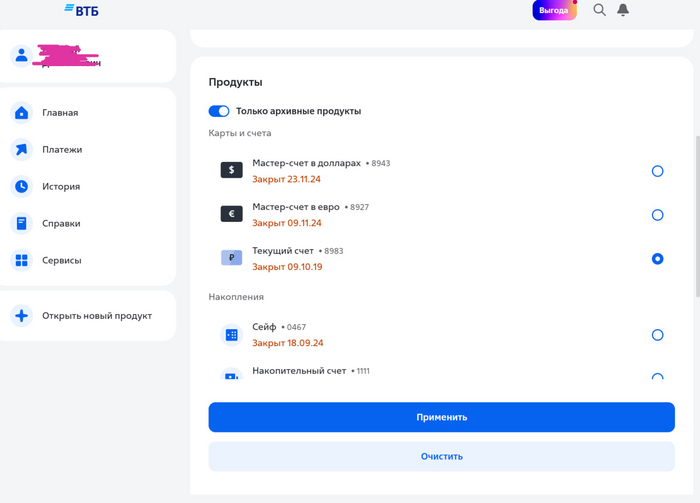Click the Очистить button

tap(442, 457)
